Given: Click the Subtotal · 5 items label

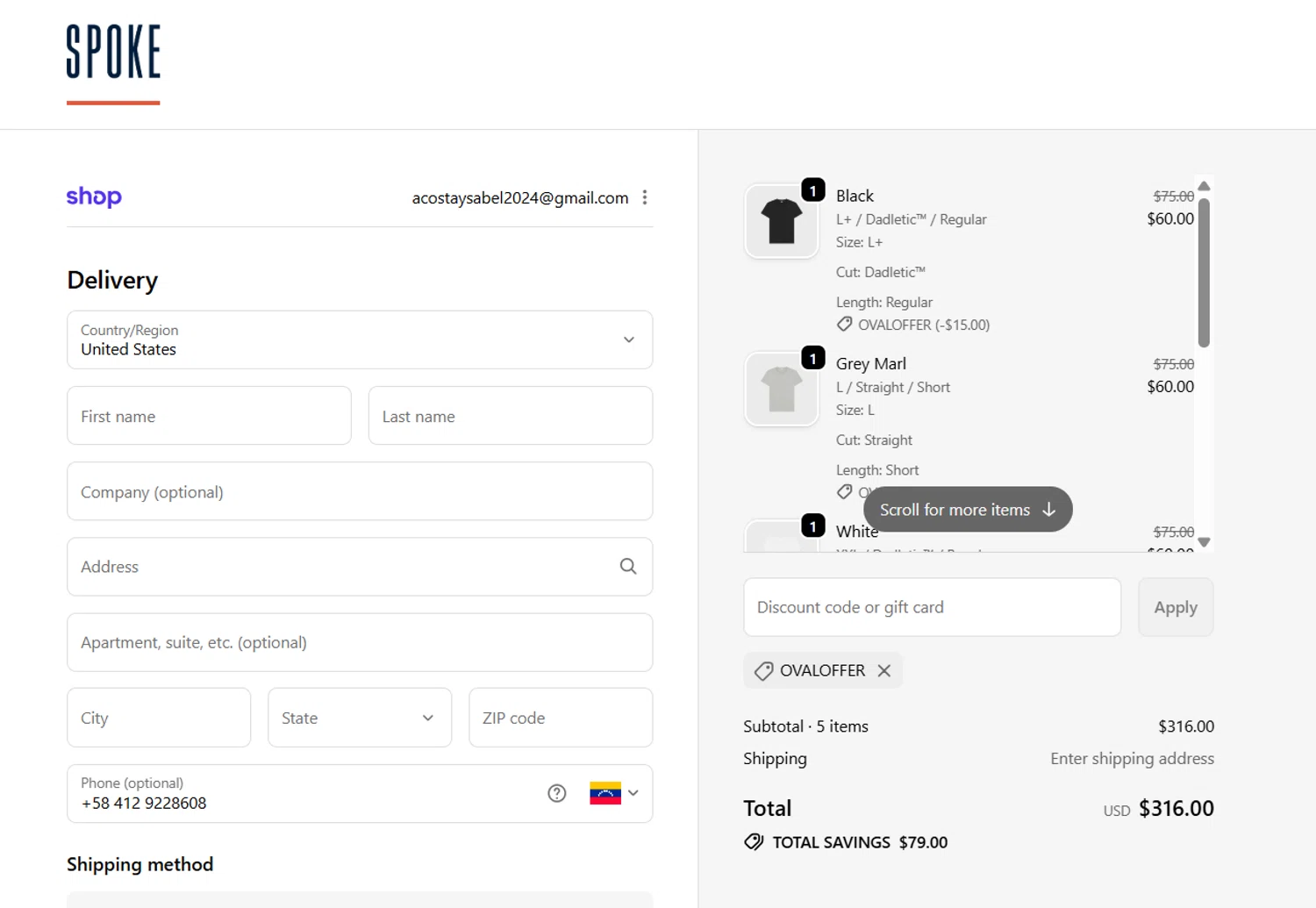Looking at the screenshot, I should tap(805, 726).
